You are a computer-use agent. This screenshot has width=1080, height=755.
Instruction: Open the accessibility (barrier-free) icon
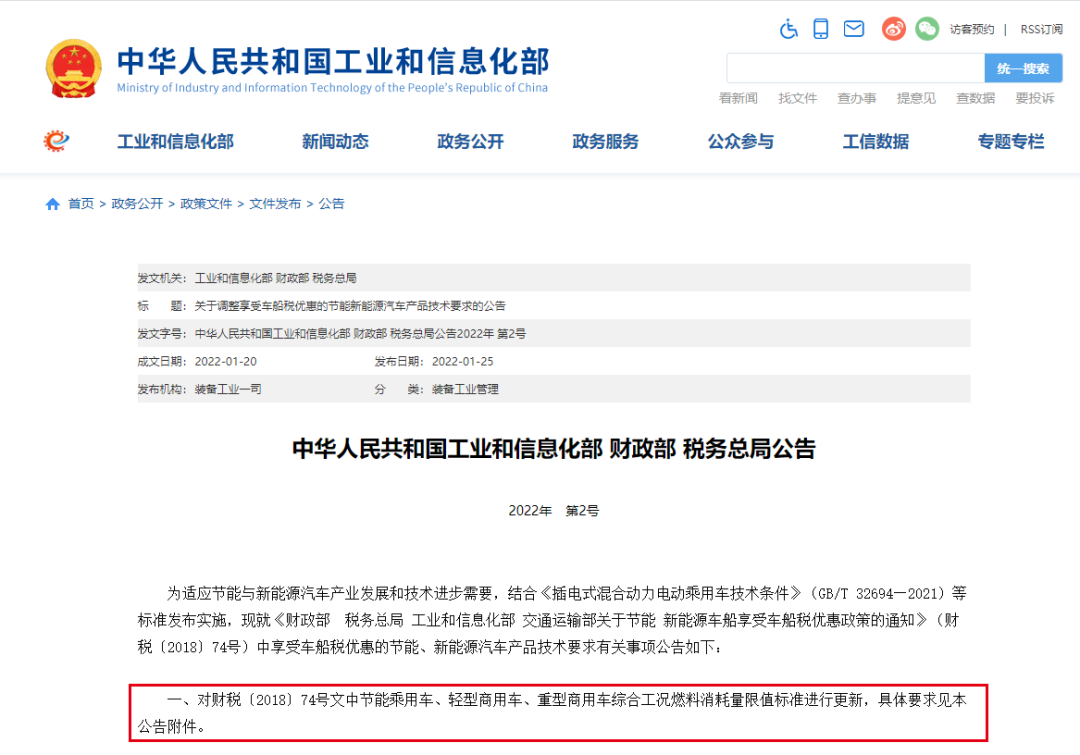tap(788, 29)
